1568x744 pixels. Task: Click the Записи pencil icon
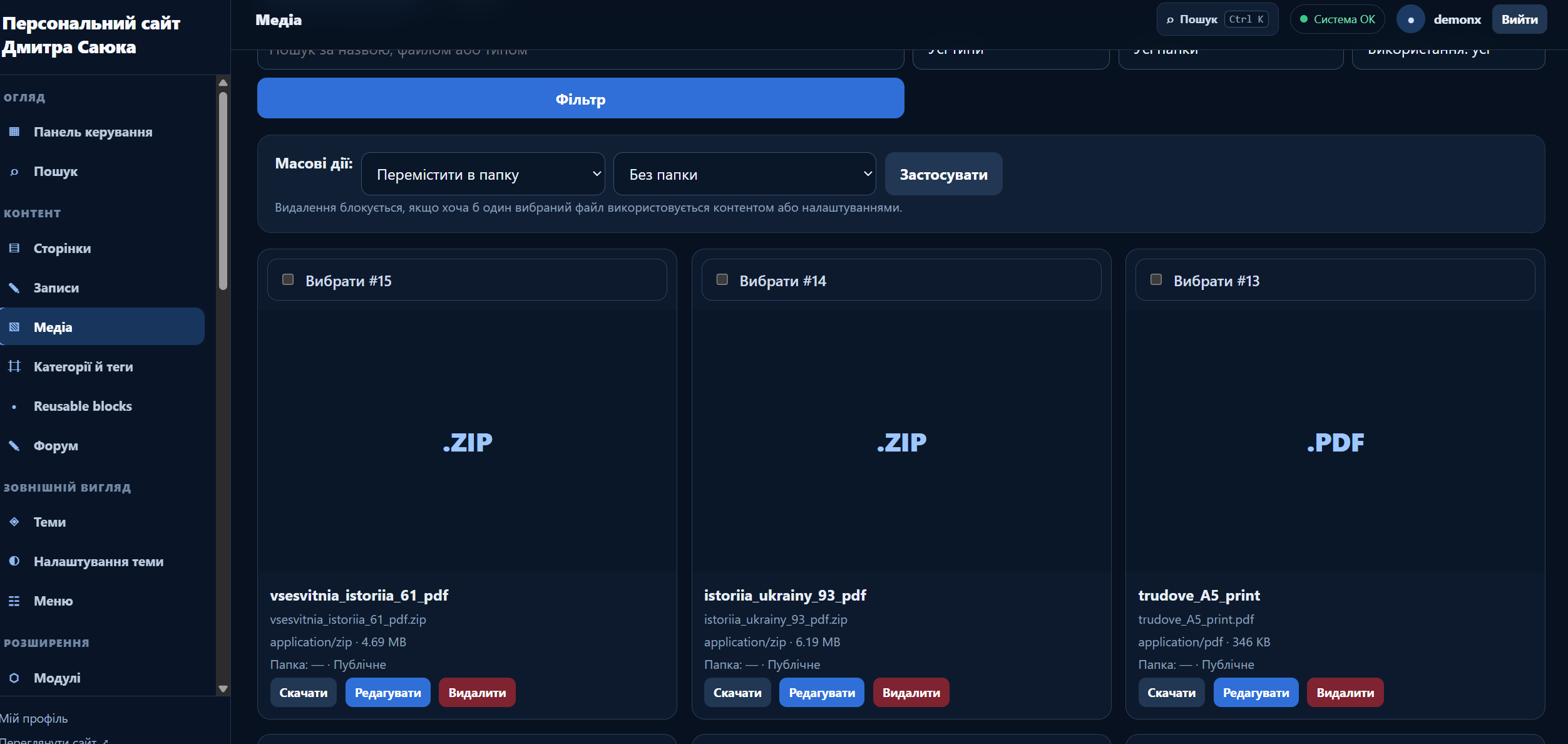click(14, 287)
